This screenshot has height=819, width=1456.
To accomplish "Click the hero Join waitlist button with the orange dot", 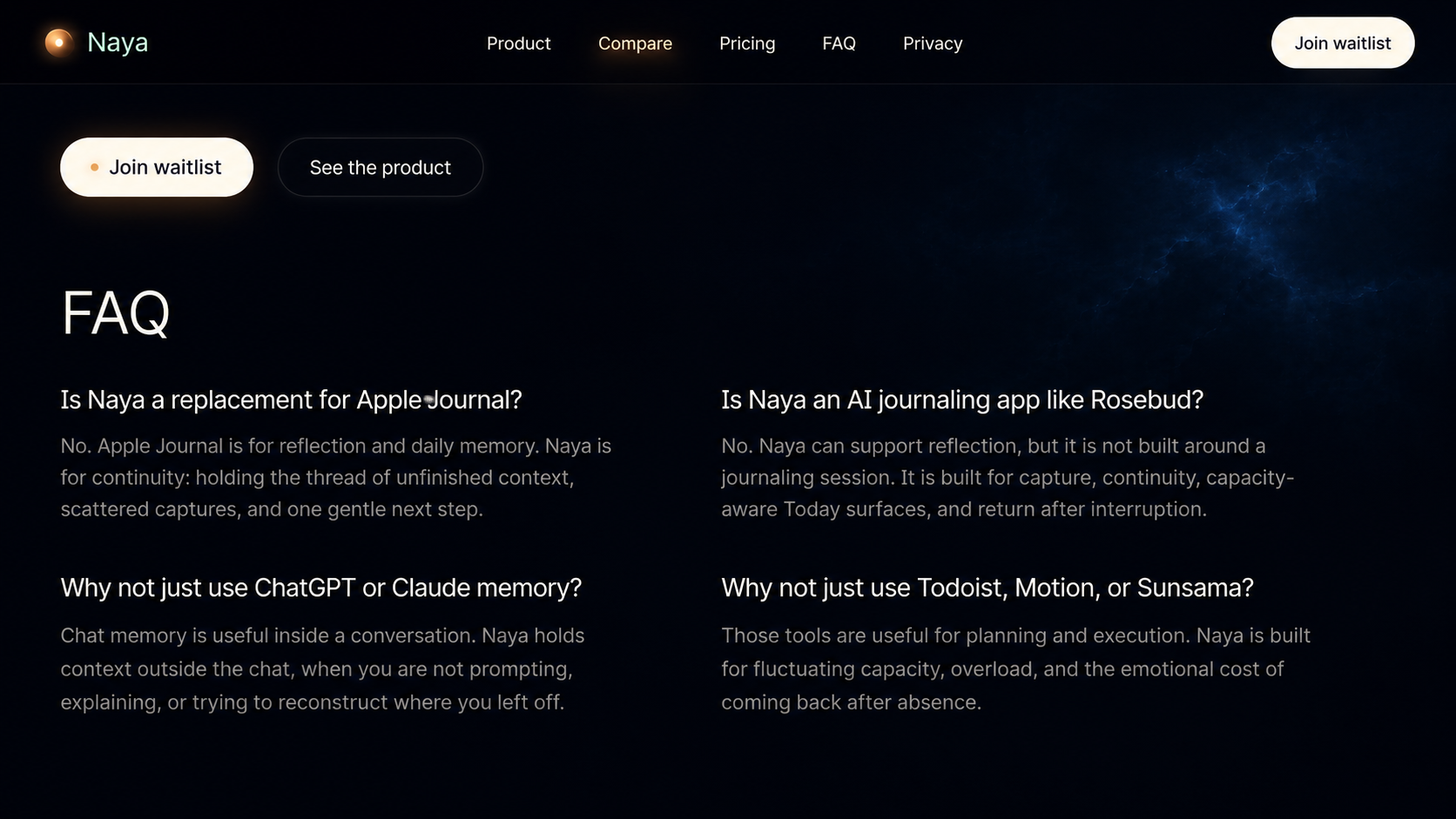I will (x=157, y=167).
